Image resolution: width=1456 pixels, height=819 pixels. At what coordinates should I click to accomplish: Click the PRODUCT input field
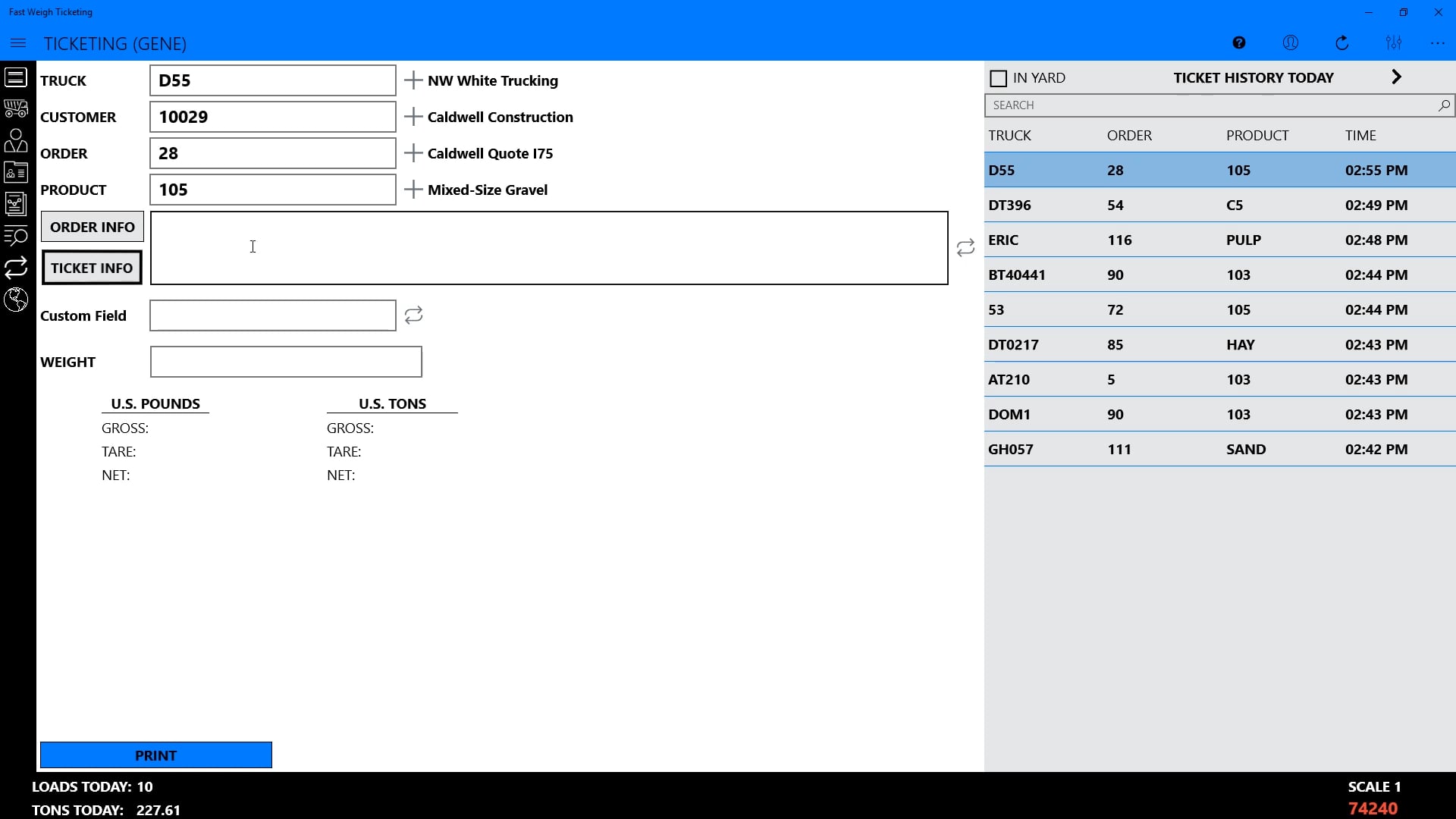coord(273,190)
